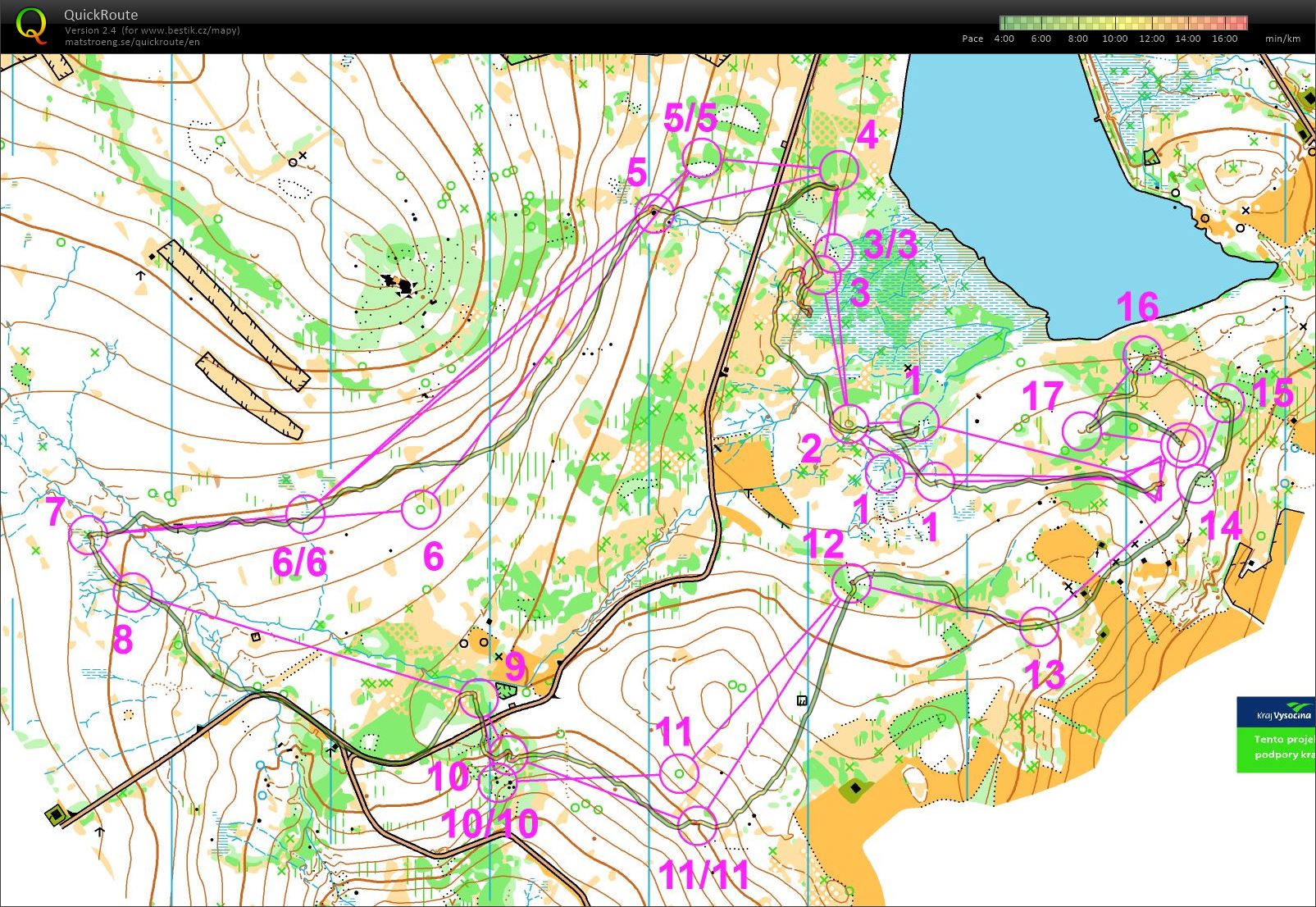
Task: Select control circle 9
Action: click(x=479, y=699)
